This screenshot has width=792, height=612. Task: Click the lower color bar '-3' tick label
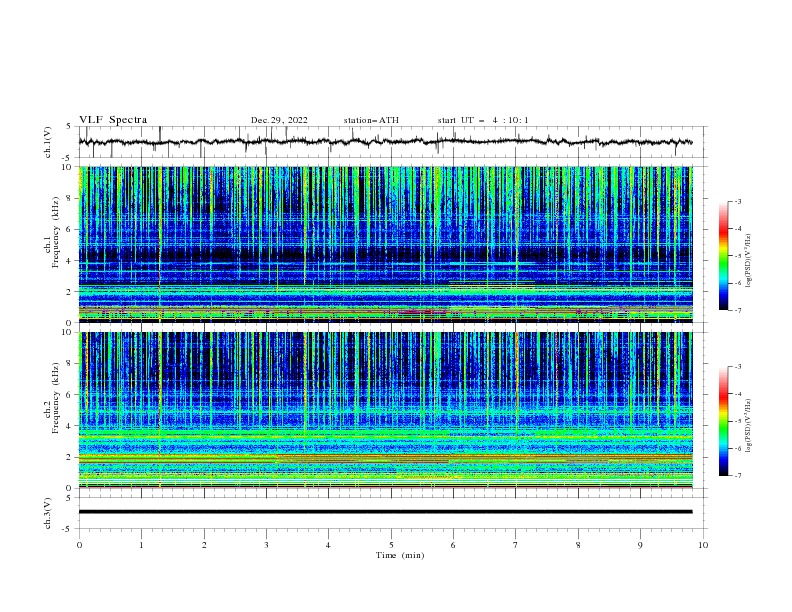(737, 367)
